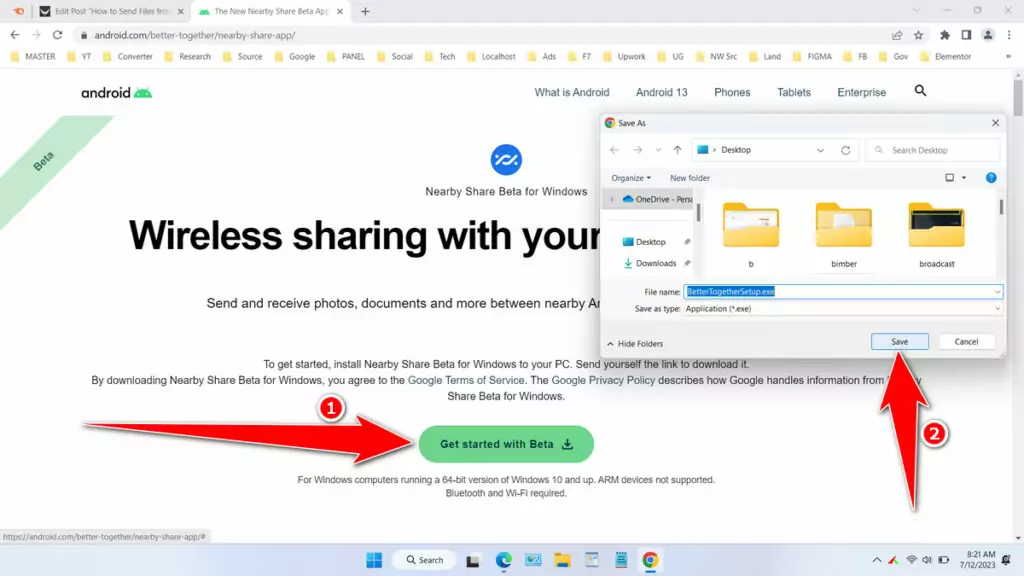The image size is (1024, 576).
Task: Click the Save button in Save As dialog
Action: point(899,342)
